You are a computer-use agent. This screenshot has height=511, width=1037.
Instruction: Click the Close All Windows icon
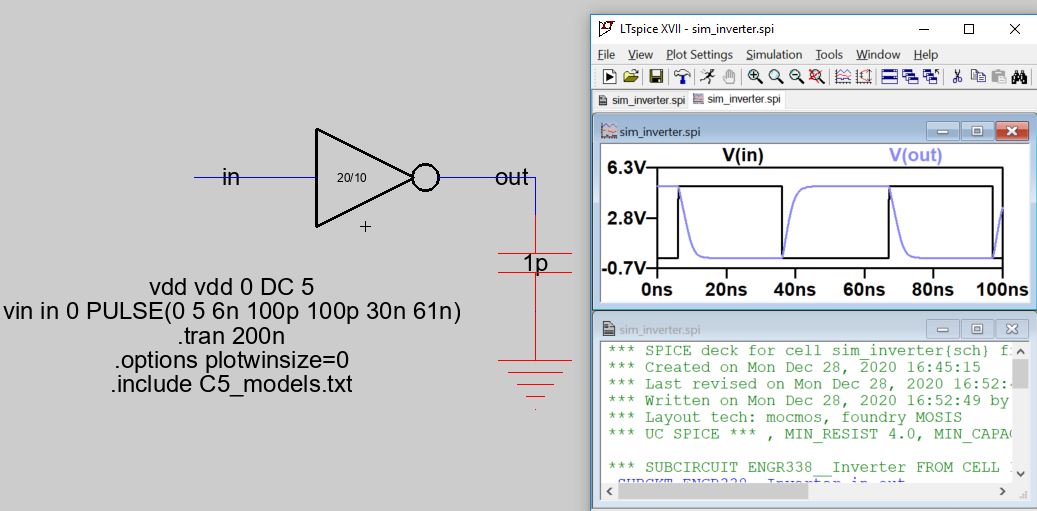931,77
